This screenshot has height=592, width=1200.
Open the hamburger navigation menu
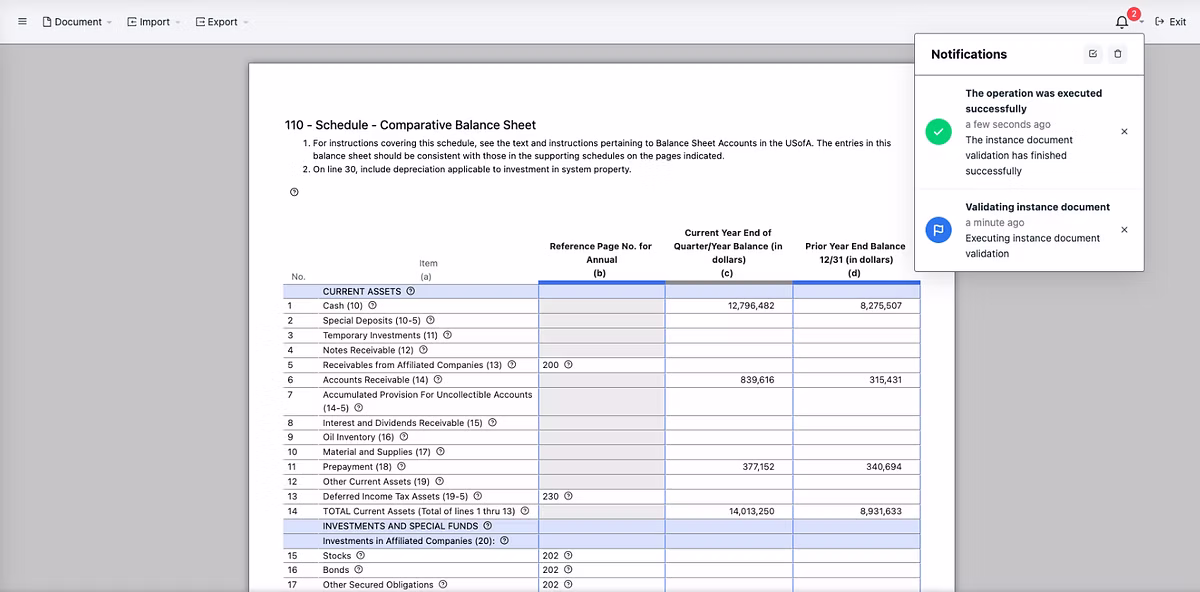[x=22, y=21]
